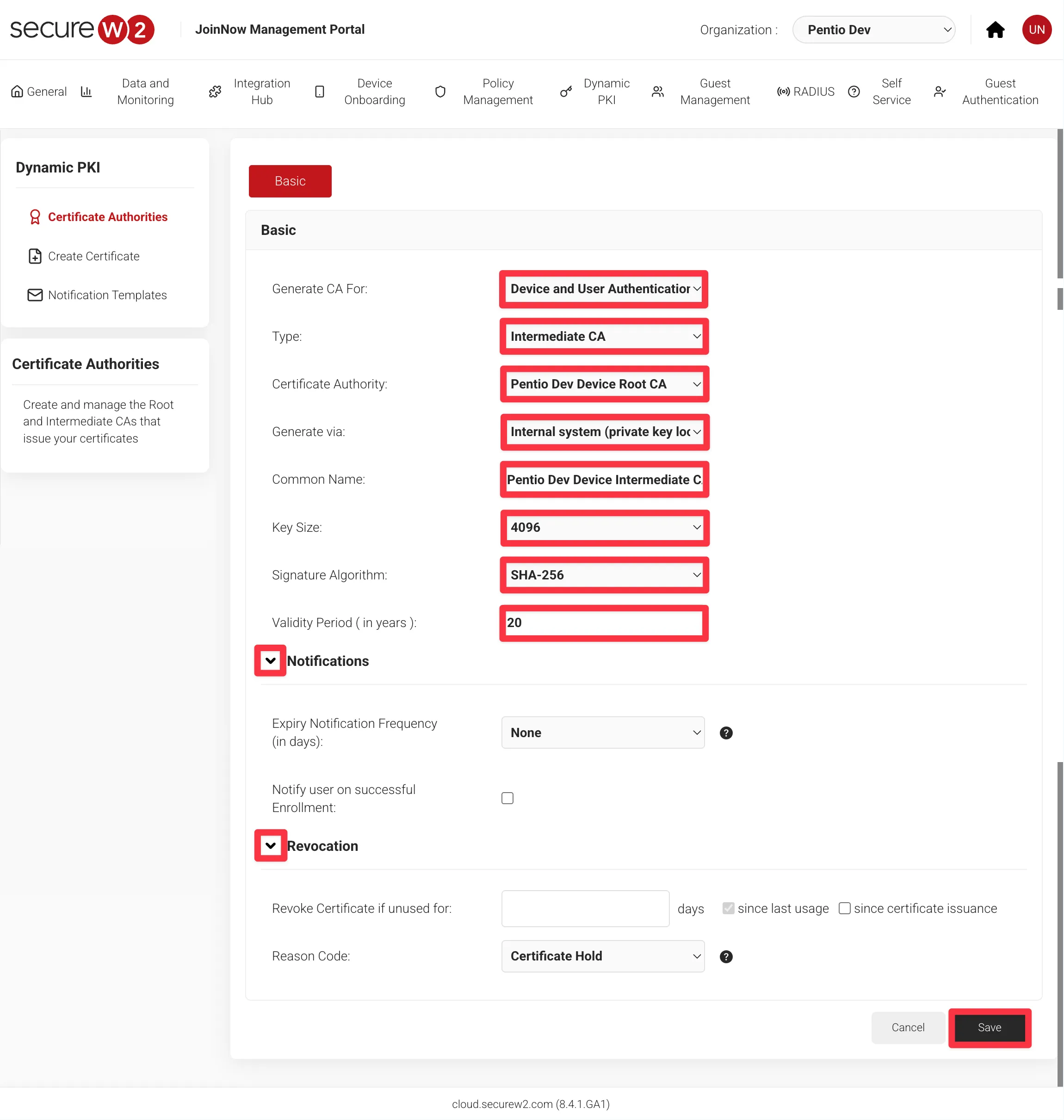This screenshot has height=1120, width=1064.
Task: Click the Notification Templates envelope icon
Action: coord(35,295)
